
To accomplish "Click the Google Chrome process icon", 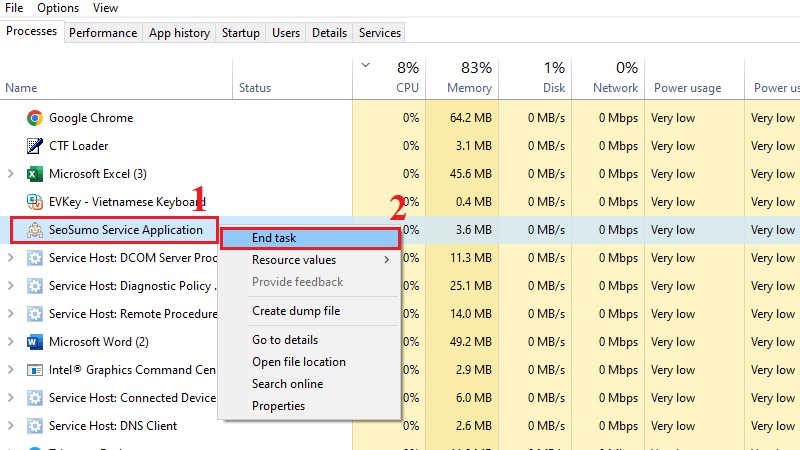I will 35,118.
